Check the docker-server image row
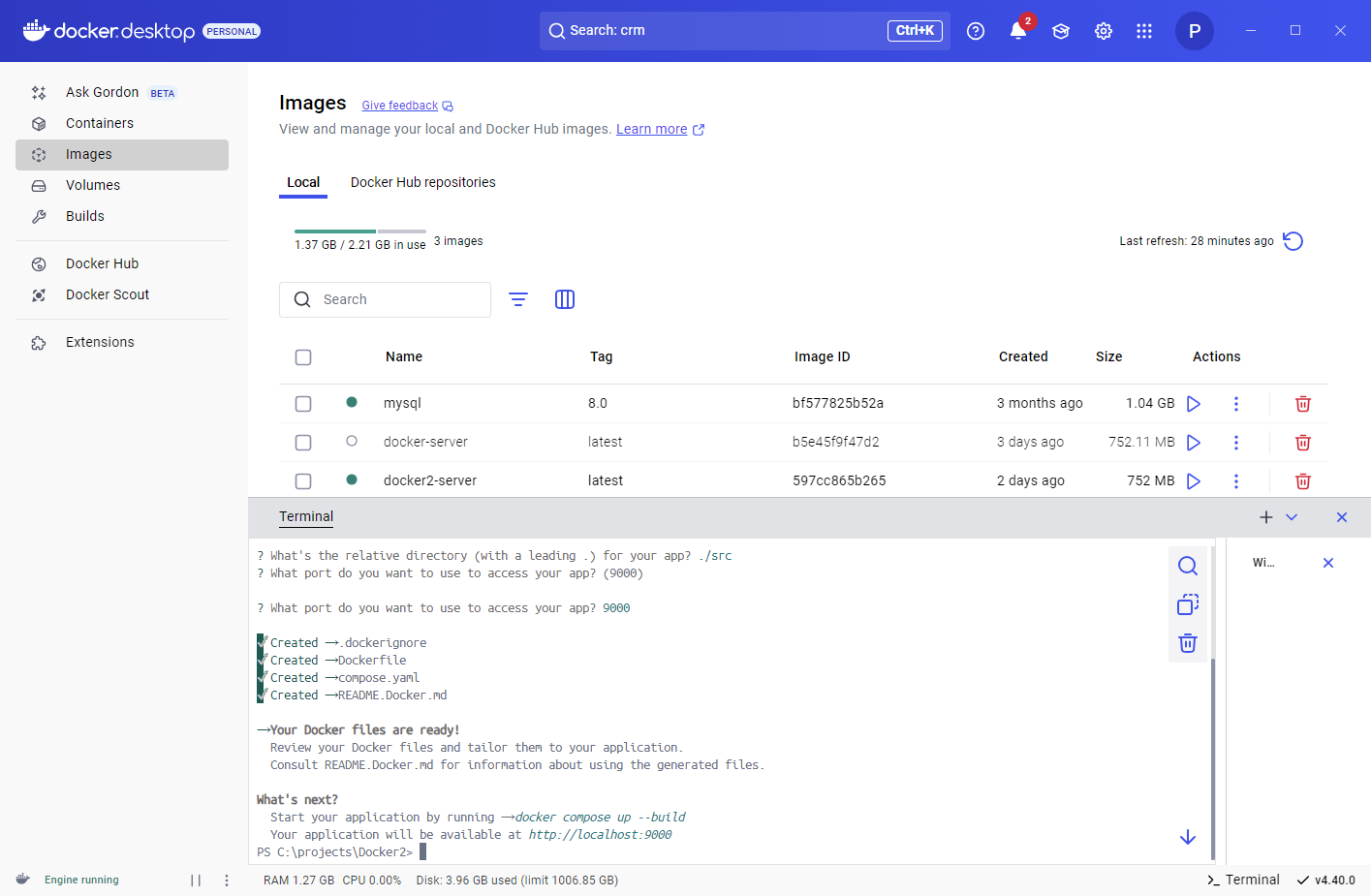This screenshot has height=896, width=1371. (x=303, y=443)
